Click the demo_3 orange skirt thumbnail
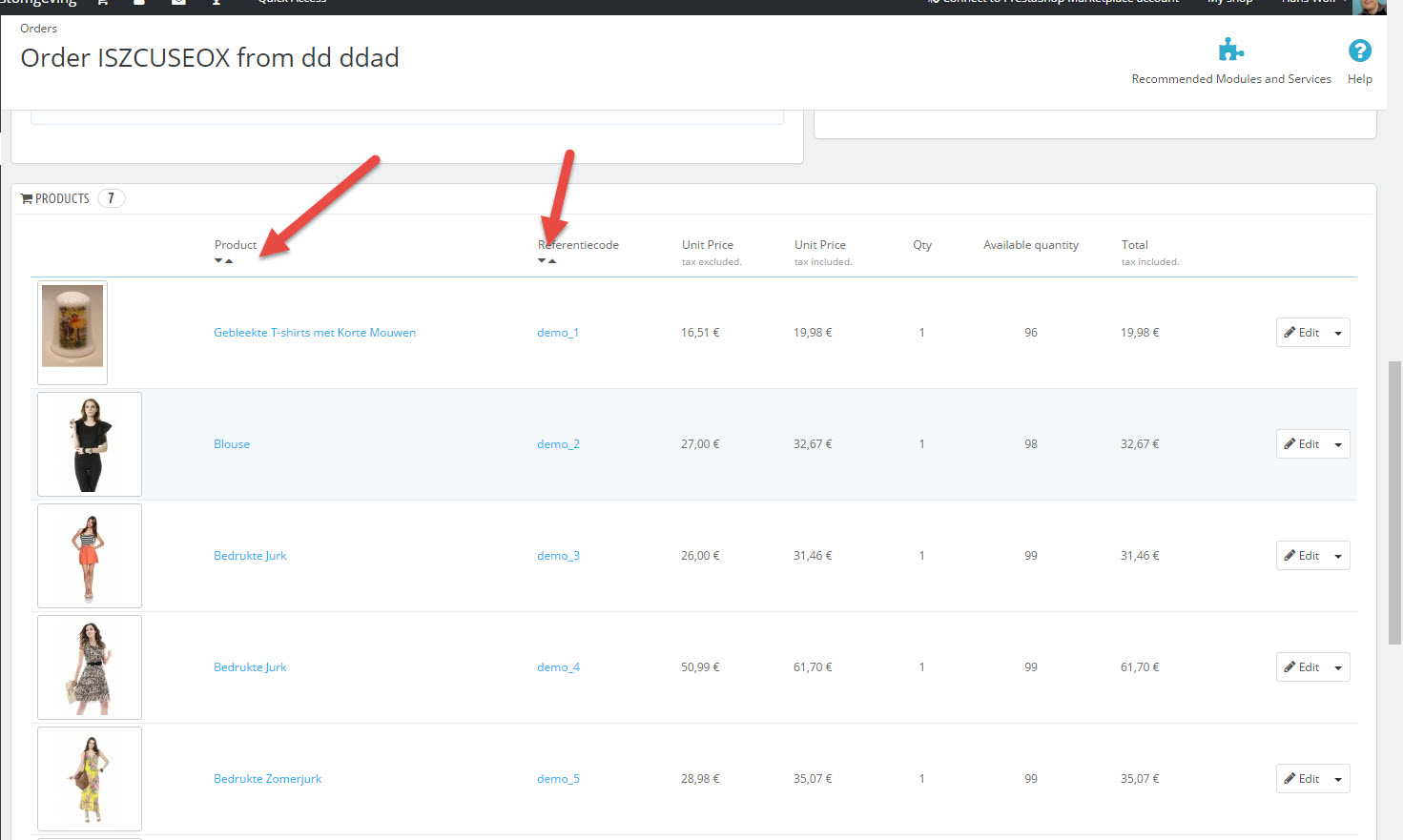1403x840 pixels. [90, 556]
